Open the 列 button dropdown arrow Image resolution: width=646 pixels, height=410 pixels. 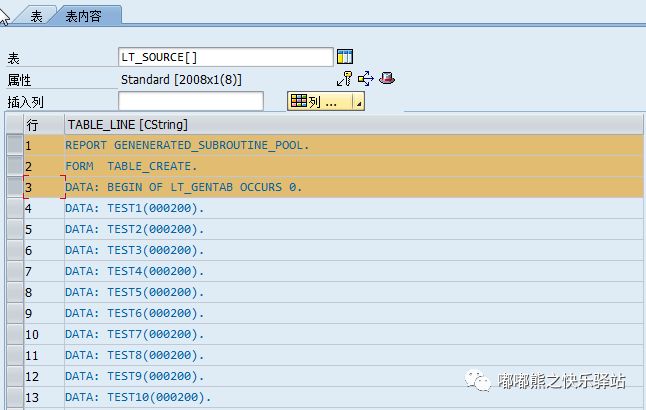coord(359,101)
